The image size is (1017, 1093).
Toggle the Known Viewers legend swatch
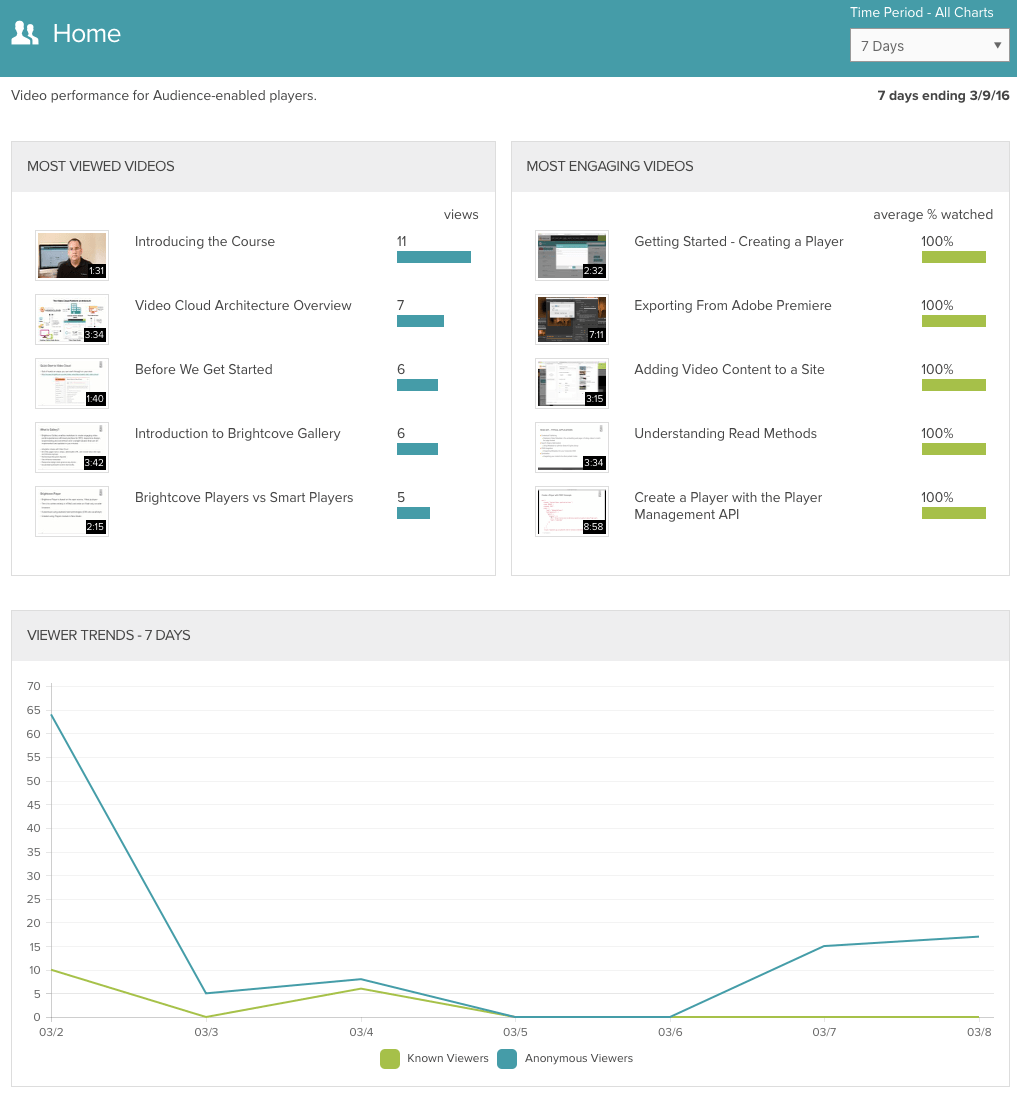pos(390,1058)
